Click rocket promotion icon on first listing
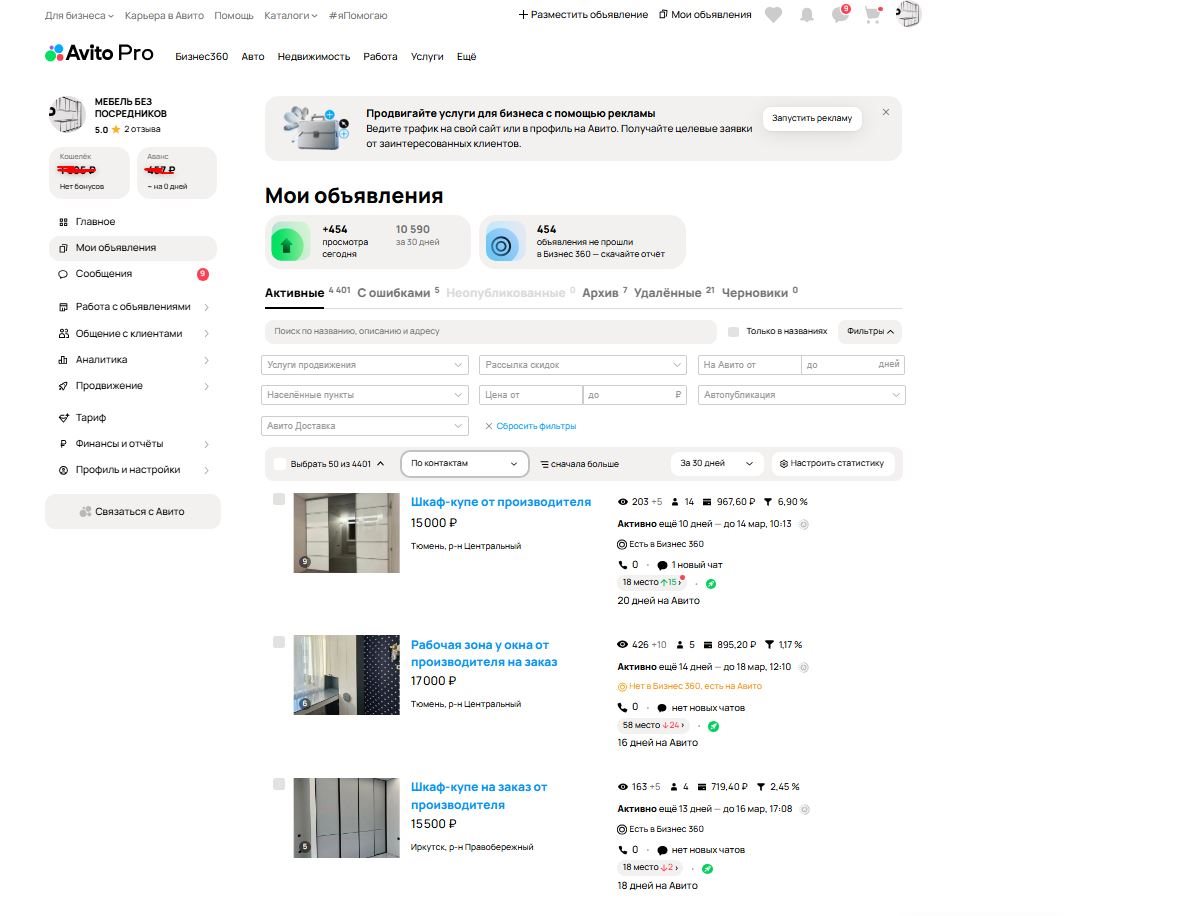The height and width of the screenshot is (916, 1187). [x=711, y=584]
